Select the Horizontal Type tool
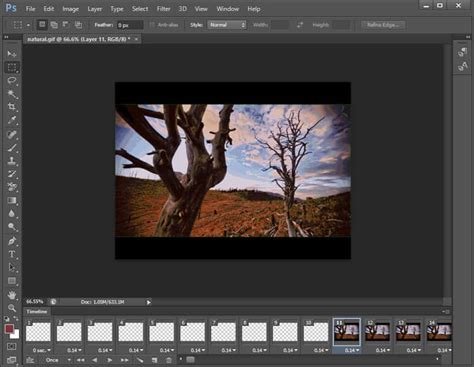The height and width of the screenshot is (367, 474). point(12,254)
